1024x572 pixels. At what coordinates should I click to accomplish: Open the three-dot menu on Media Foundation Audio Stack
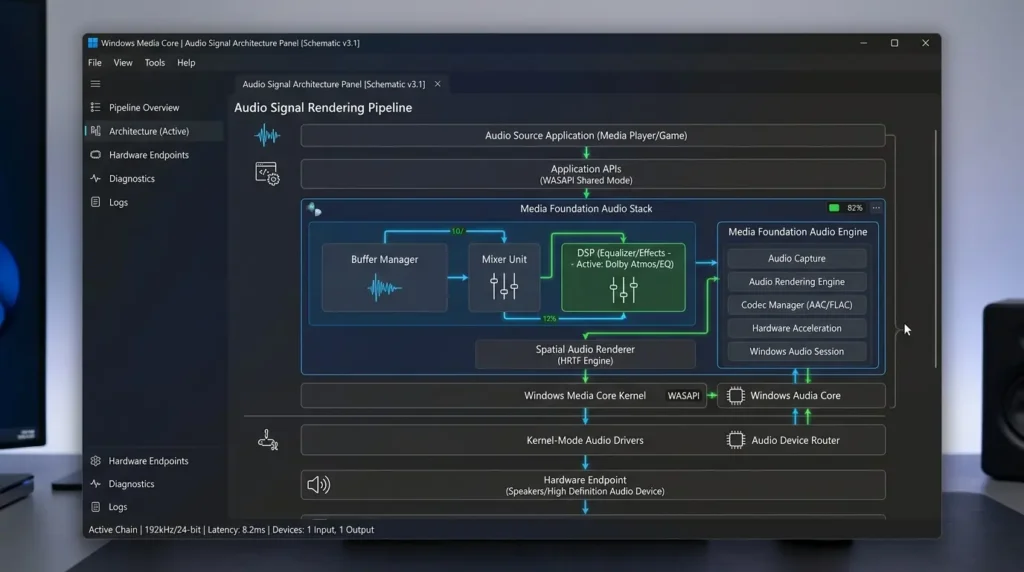876,208
